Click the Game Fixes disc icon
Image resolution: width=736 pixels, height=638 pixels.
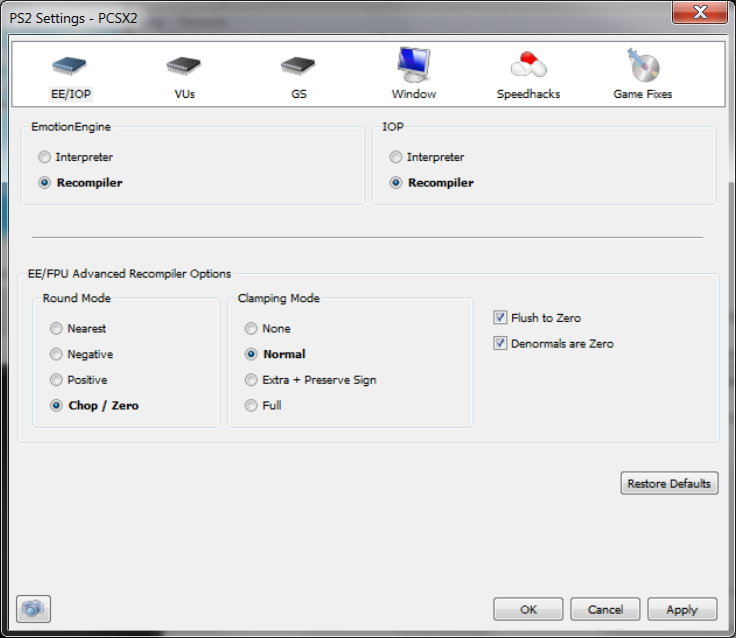pos(643,65)
